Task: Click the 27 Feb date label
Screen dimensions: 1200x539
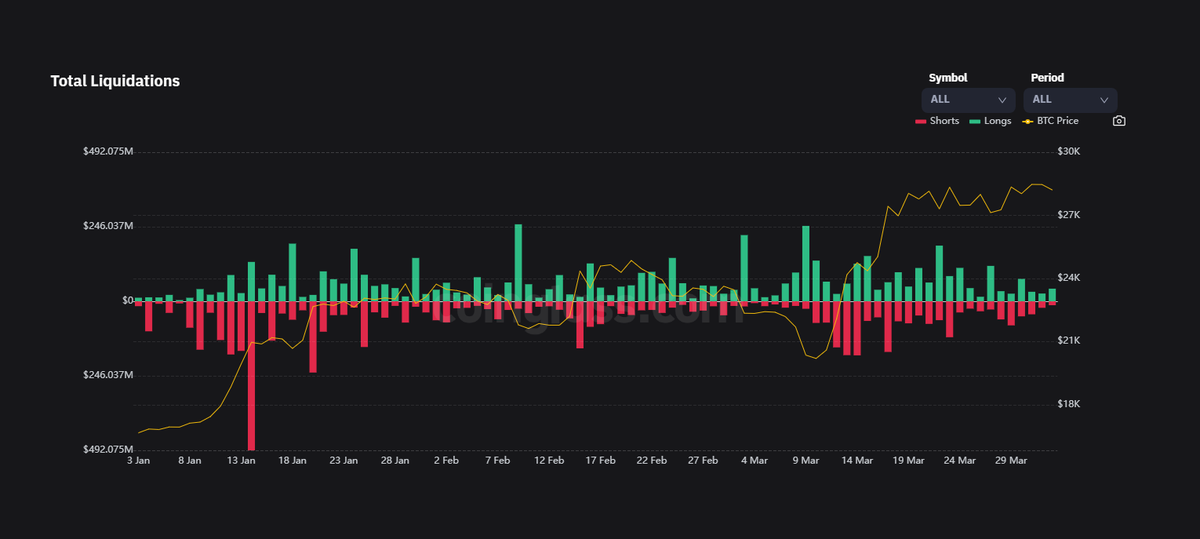Action: pos(703,461)
